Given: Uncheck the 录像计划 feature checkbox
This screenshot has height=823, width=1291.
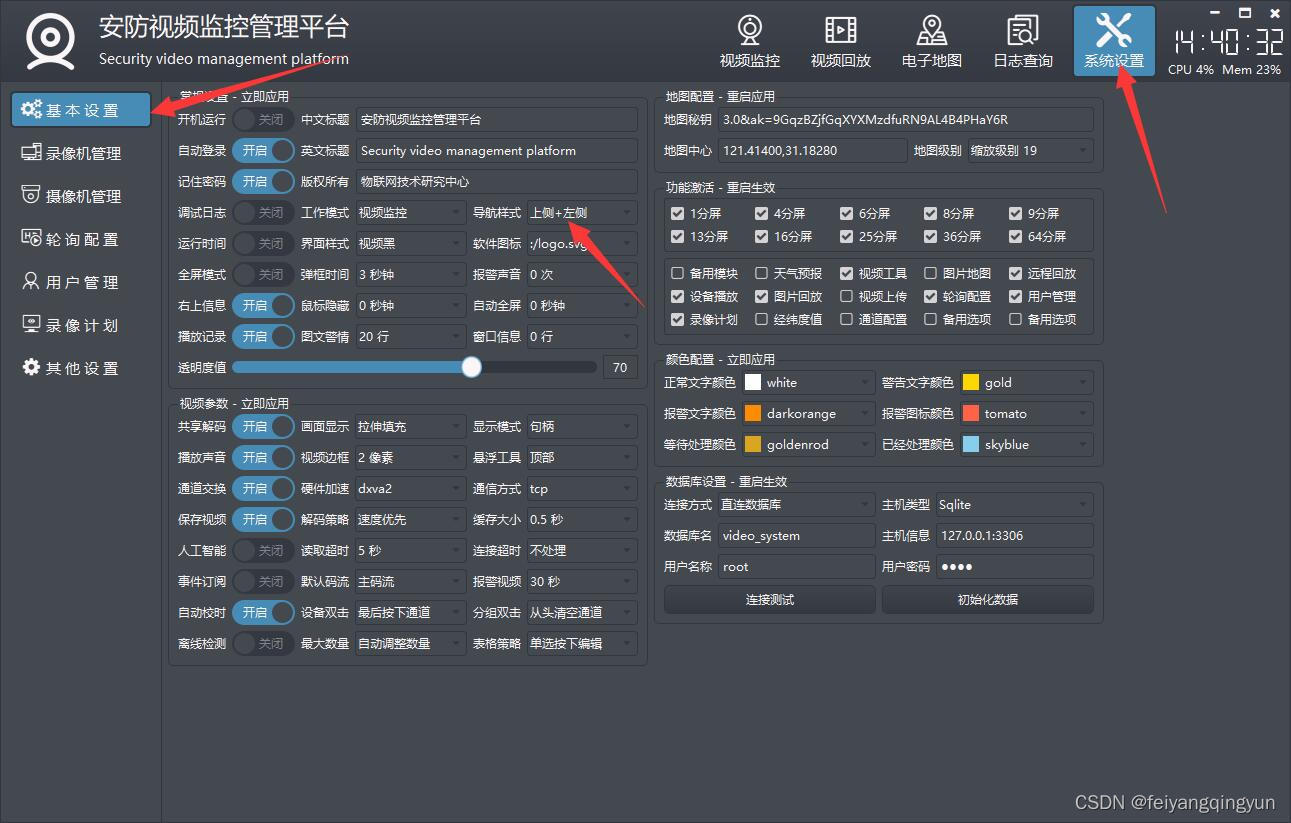Looking at the screenshot, I should click(x=677, y=319).
